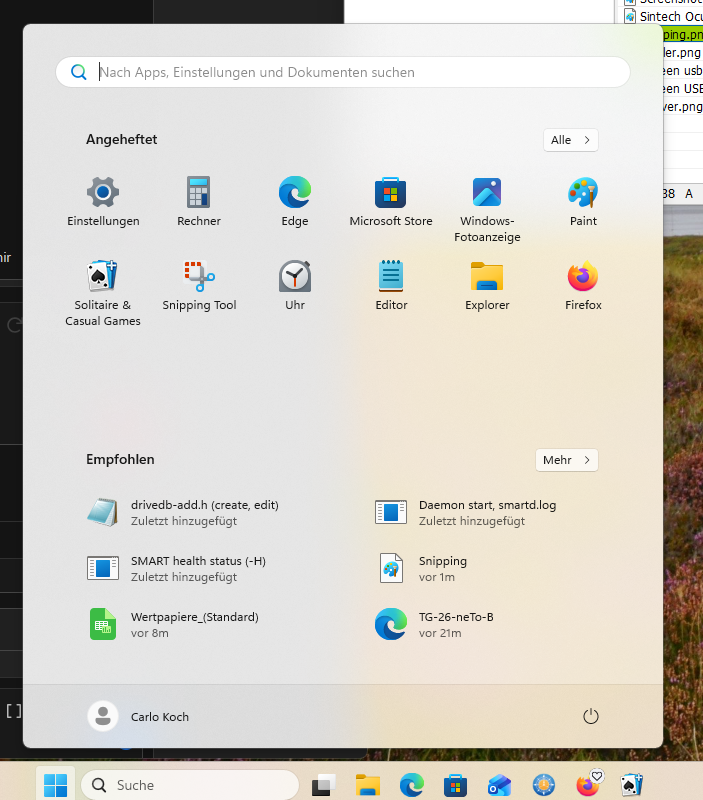Open Task View from the taskbar

click(324, 785)
